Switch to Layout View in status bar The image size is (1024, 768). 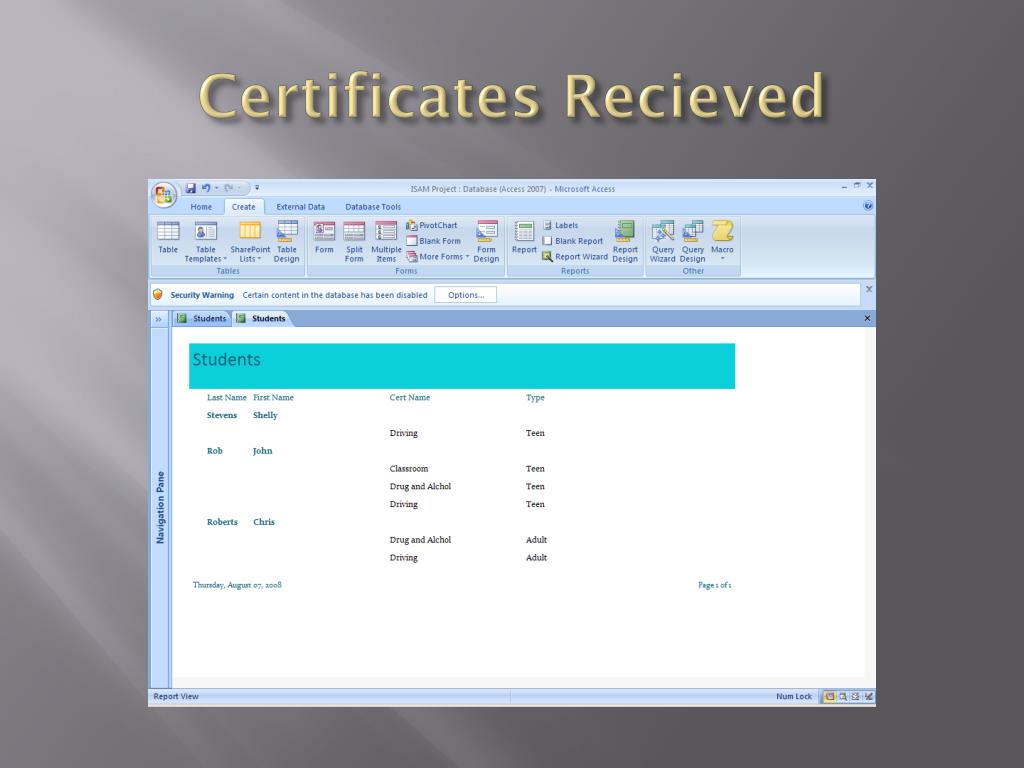coord(855,696)
